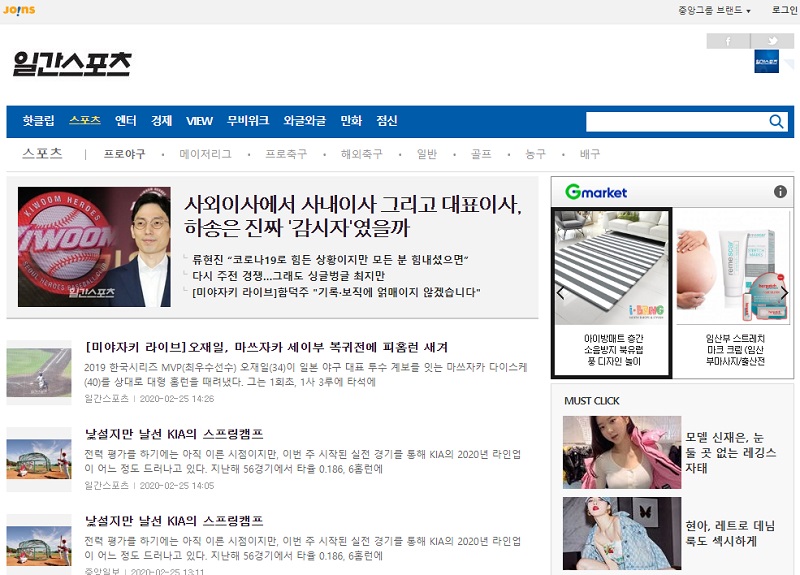Select the 배구 sub-tab
This screenshot has width=800, height=575.
tap(590, 154)
